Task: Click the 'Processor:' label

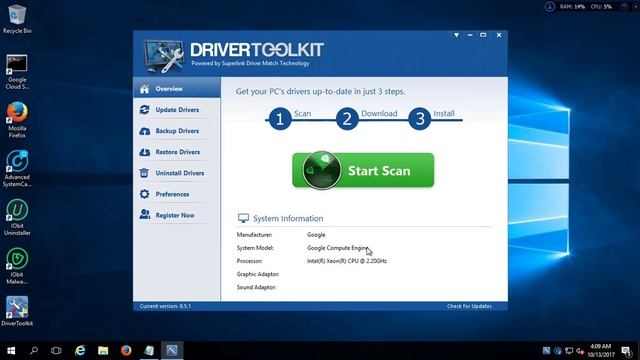Action: [249, 261]
